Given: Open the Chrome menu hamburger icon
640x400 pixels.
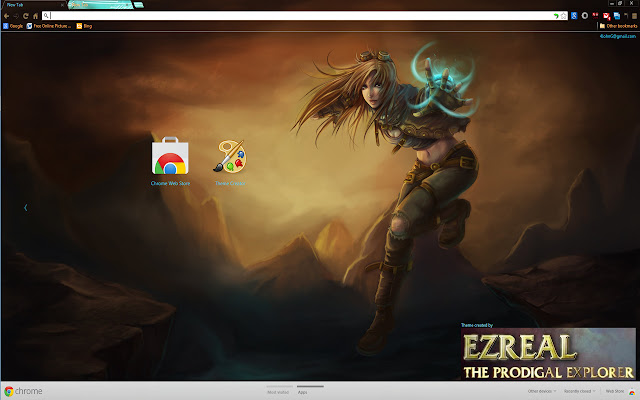Looking at the screenshot, I should point(634,16).
